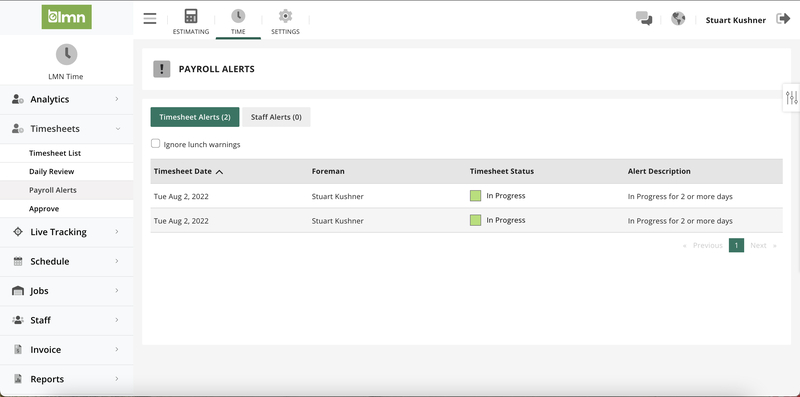
Task: Select the Time clock icon in top bar
Action: (238, 16)
